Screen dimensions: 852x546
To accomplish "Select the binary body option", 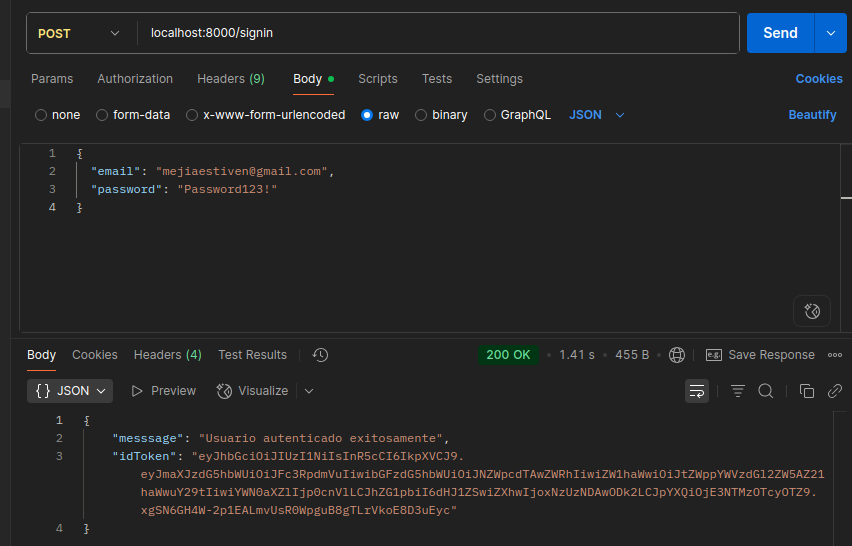I will (x=441, y=115).
